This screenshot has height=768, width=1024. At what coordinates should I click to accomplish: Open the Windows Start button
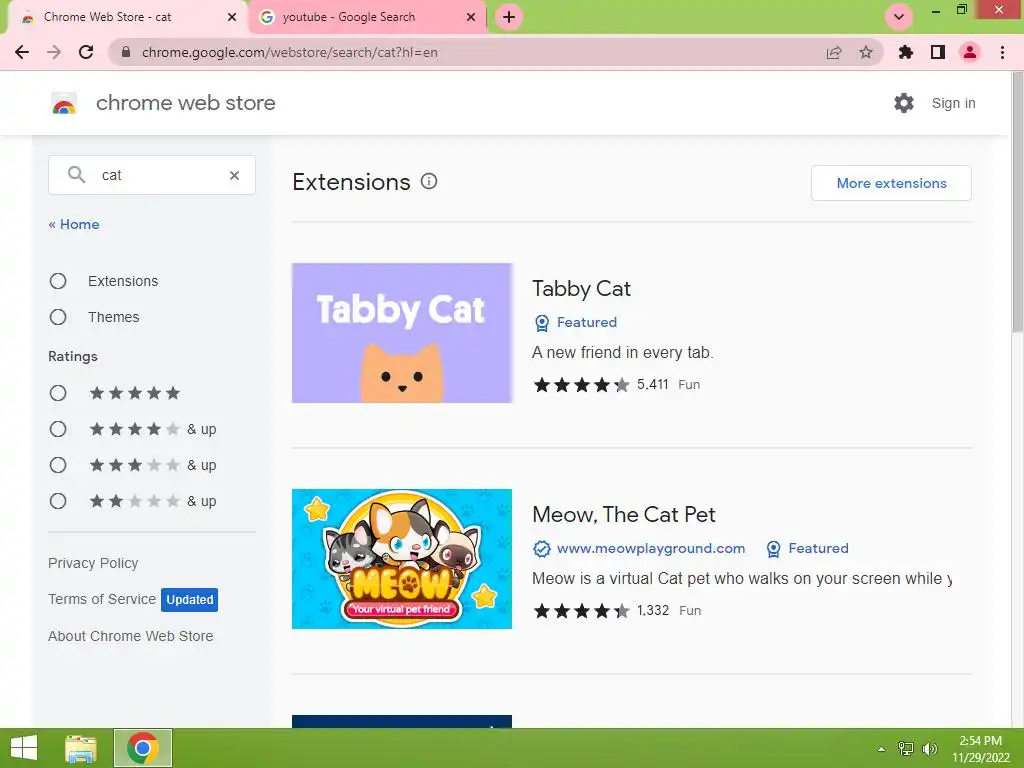click(x=24, y=748)
